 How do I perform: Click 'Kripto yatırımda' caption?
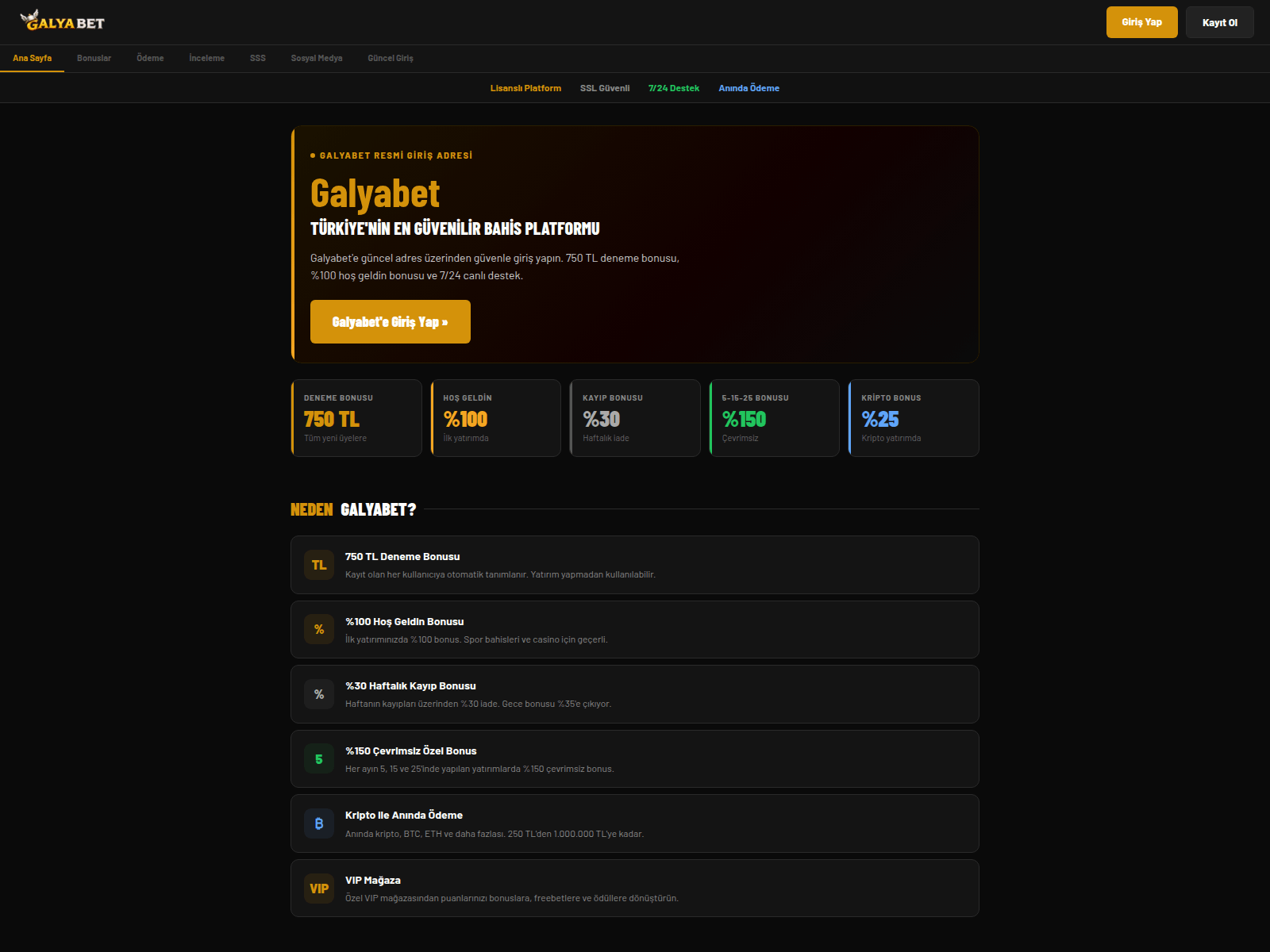click(x=891, y=438)
